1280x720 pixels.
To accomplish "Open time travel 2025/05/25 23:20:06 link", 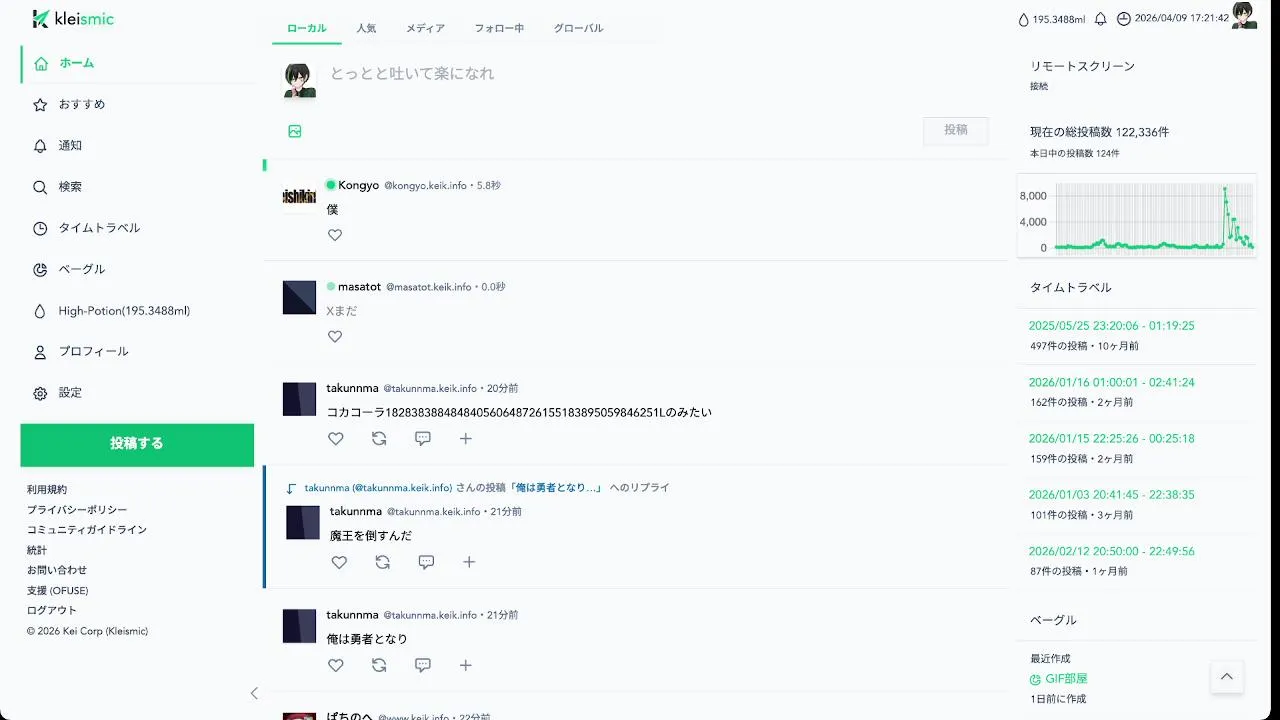I will [x=1112, y=326].
